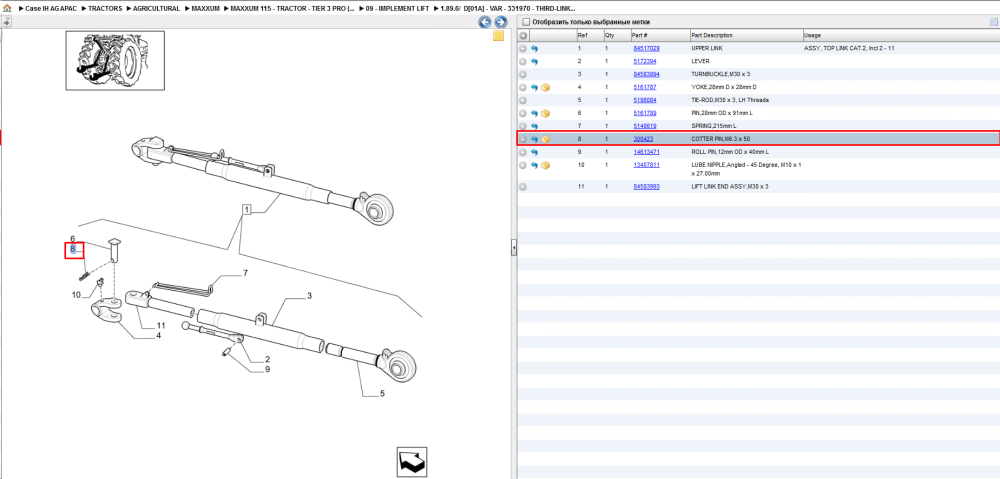Screen dimensions: 1000x479
Task: Open Case IH AG APAC breadcrumb
Action: [50, 8]
